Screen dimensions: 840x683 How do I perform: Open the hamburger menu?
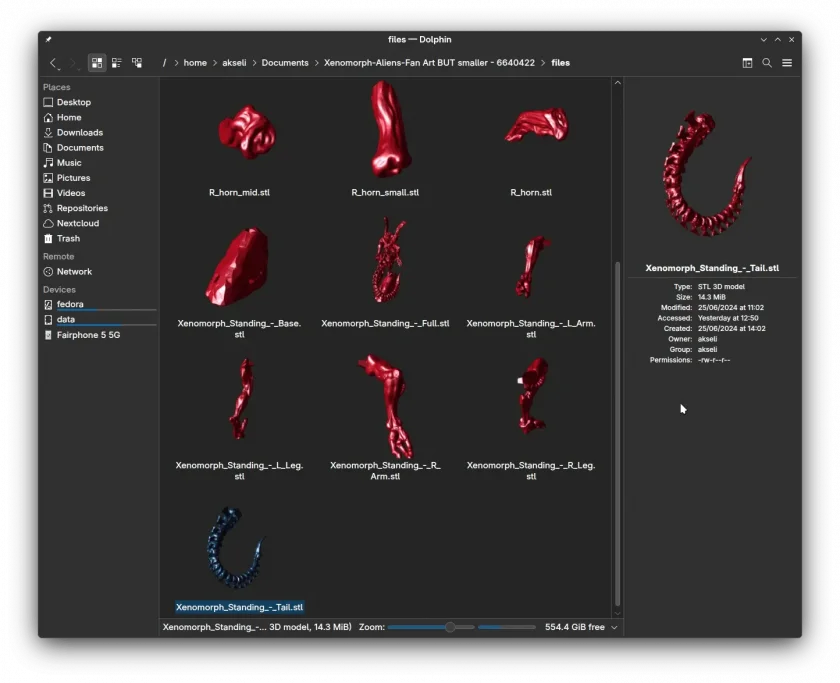click(787, 63)
